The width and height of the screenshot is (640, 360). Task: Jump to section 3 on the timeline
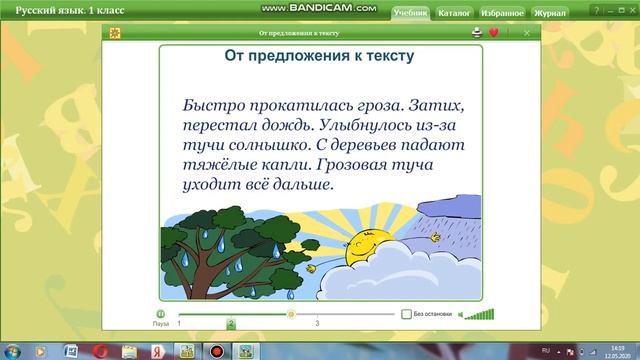click(x=317, y=323)
